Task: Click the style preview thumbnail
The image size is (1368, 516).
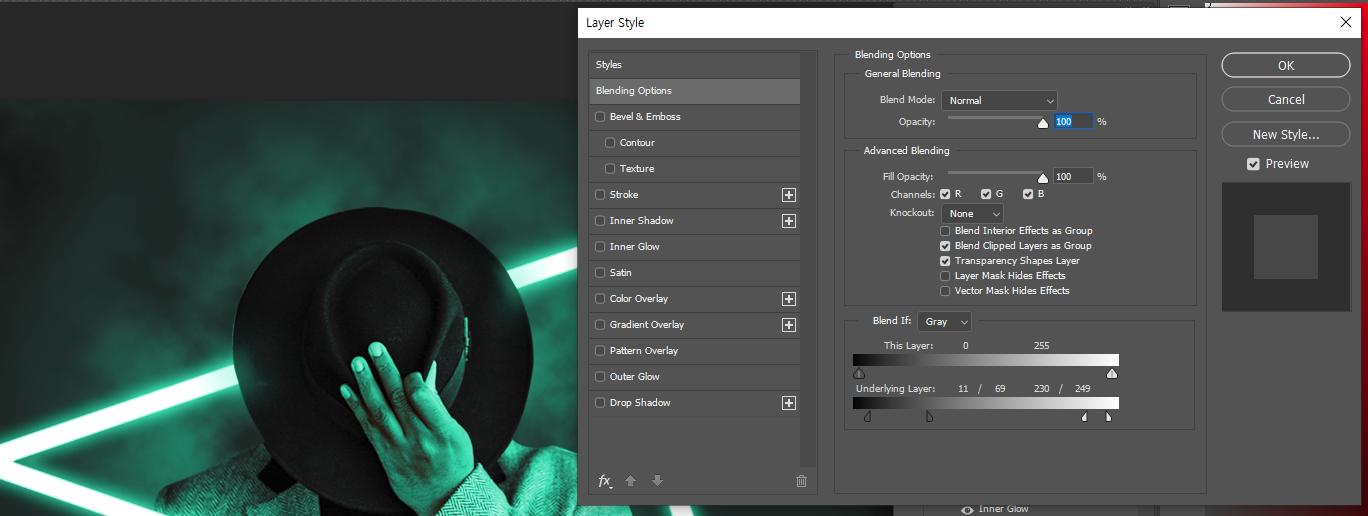Action: [x=1286, y=246]
